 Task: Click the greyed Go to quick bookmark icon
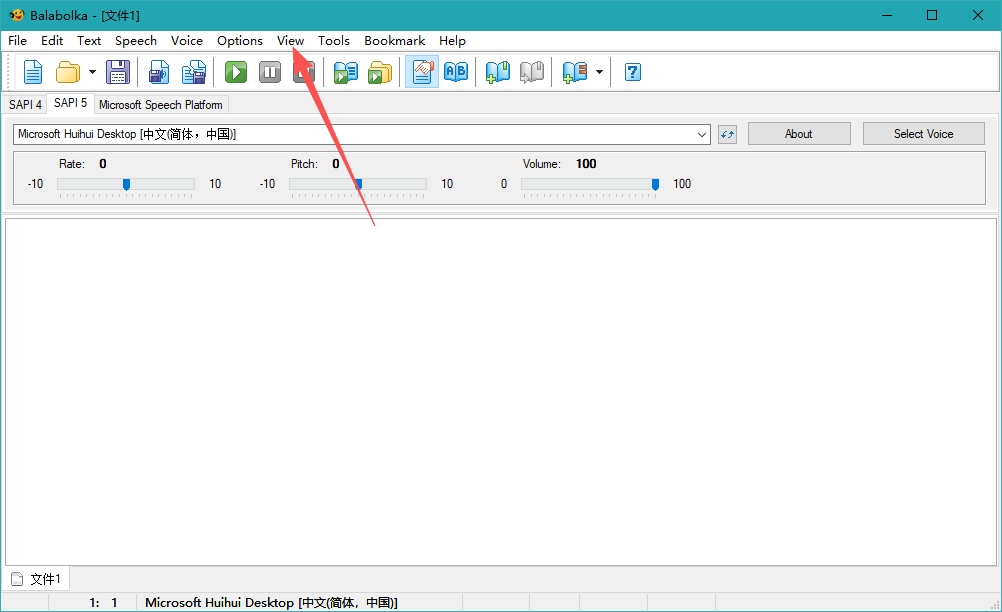(532, 72)
